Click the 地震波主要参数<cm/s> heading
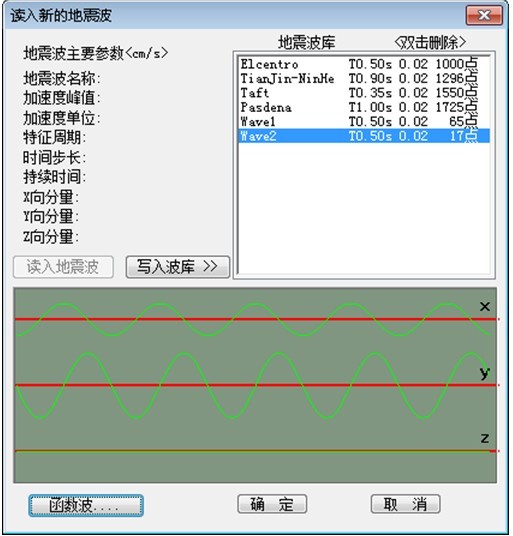513x536 pixels. click(x=96, y=53)
